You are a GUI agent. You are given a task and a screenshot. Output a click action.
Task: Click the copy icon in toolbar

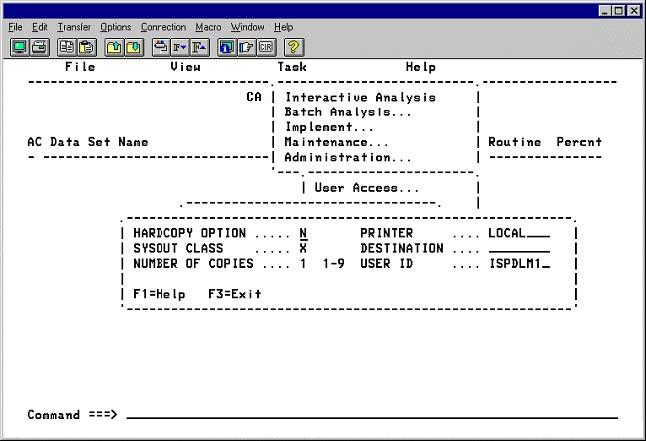66,47
